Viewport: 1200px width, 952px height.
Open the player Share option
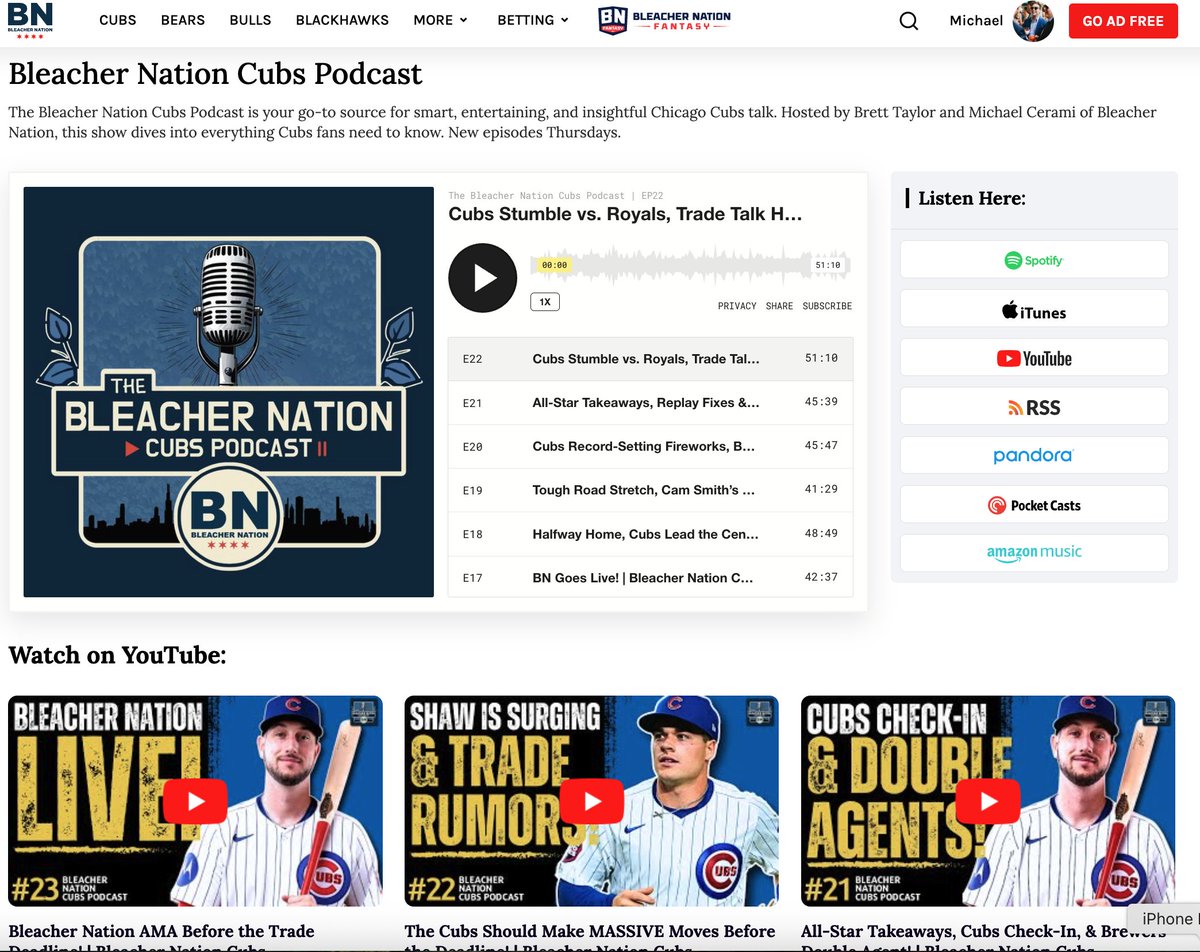pyautogui.click(x=779, y=306)
